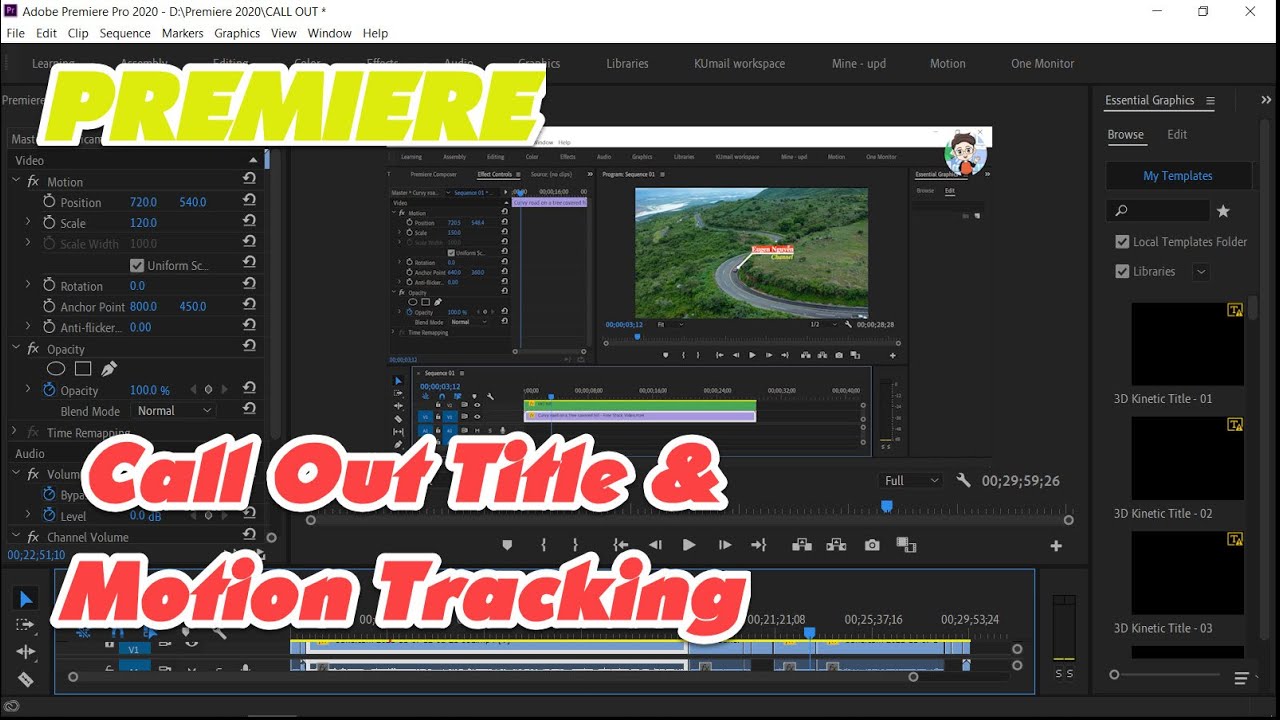This screenshot has height=720, width=1280.
Task: Click the Program monitor blue playhead
Action: [886, 507]
